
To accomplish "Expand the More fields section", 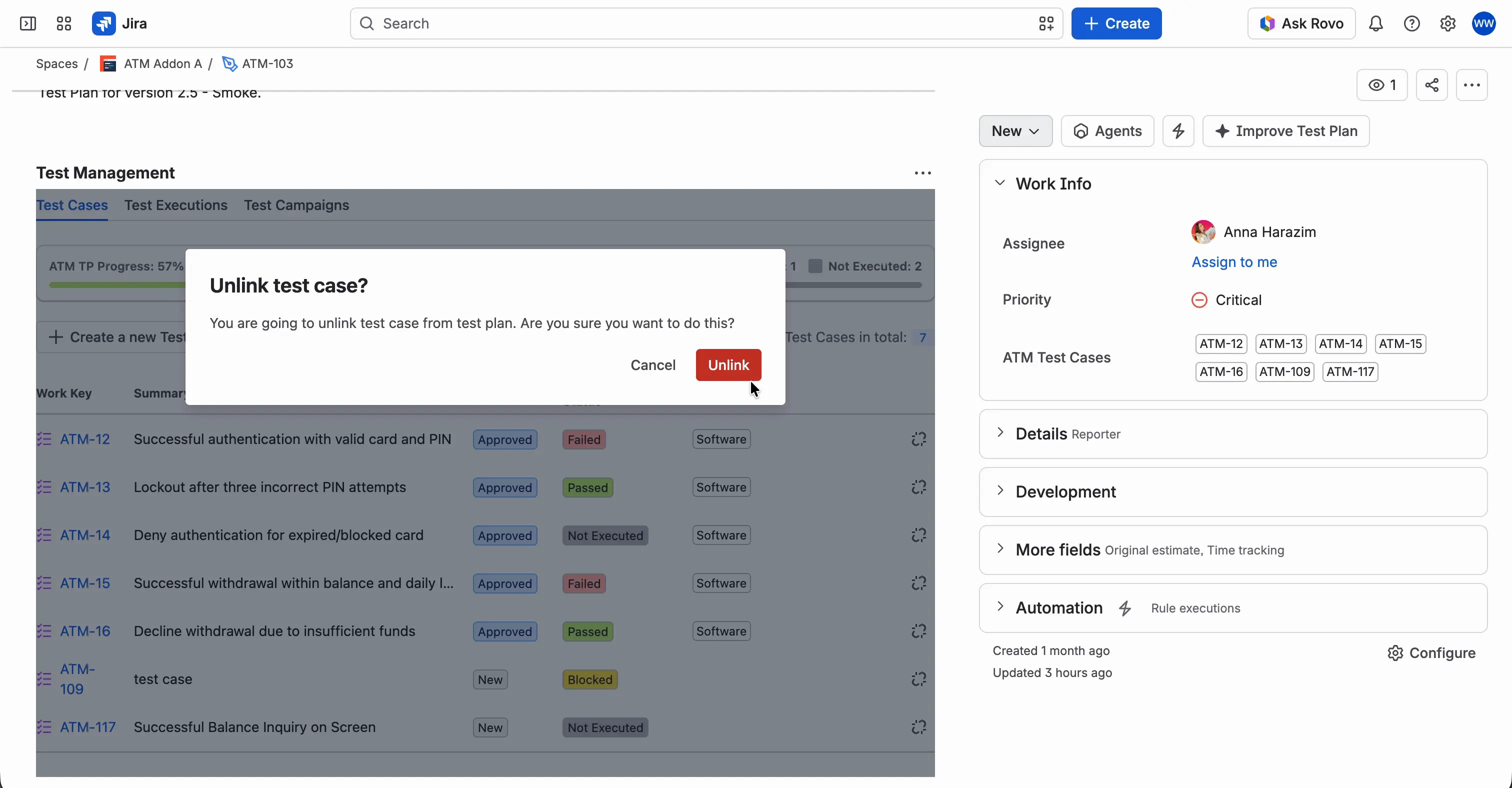I will tap(1000, 549).
